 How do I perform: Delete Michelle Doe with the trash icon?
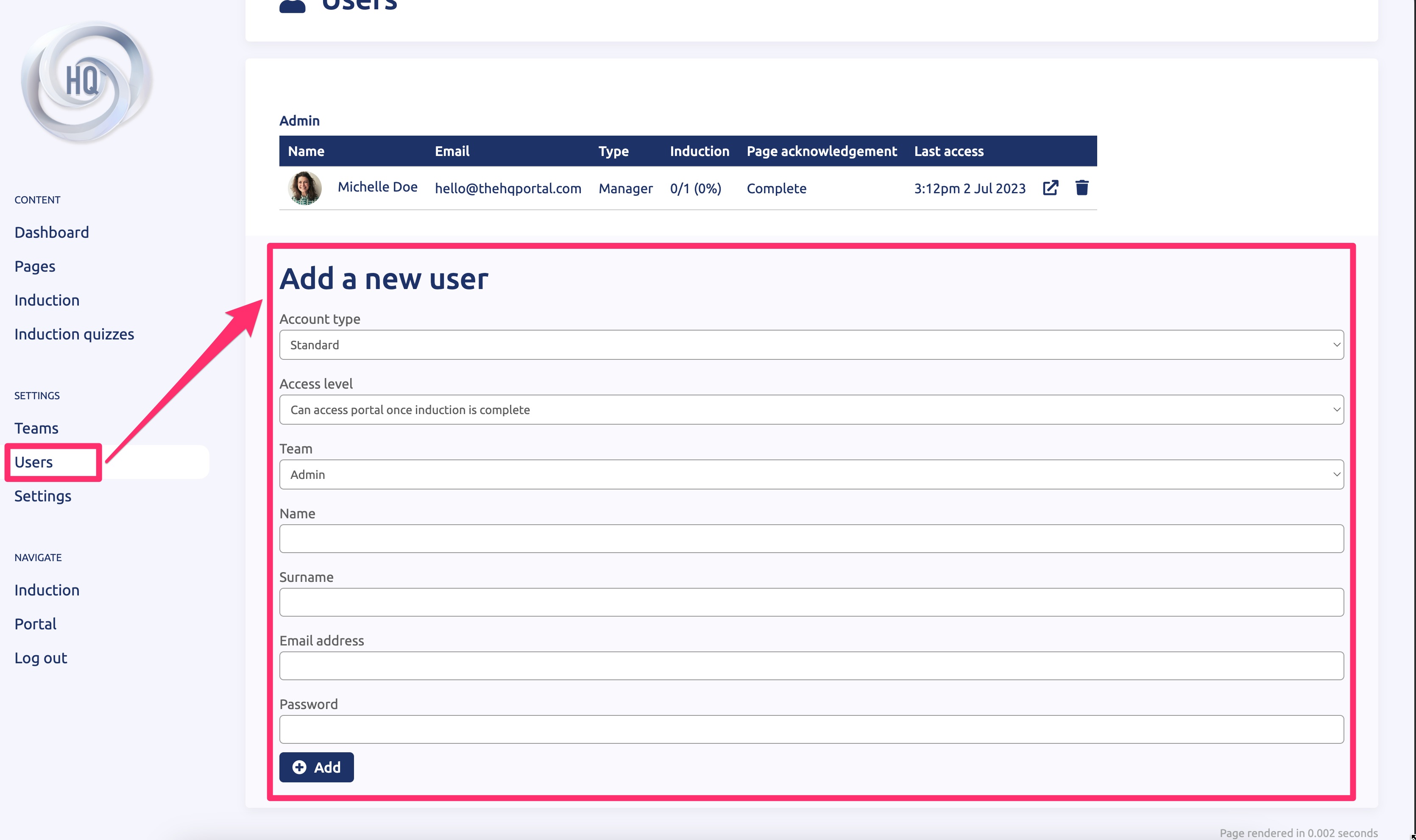click(x=1082, y=188)
